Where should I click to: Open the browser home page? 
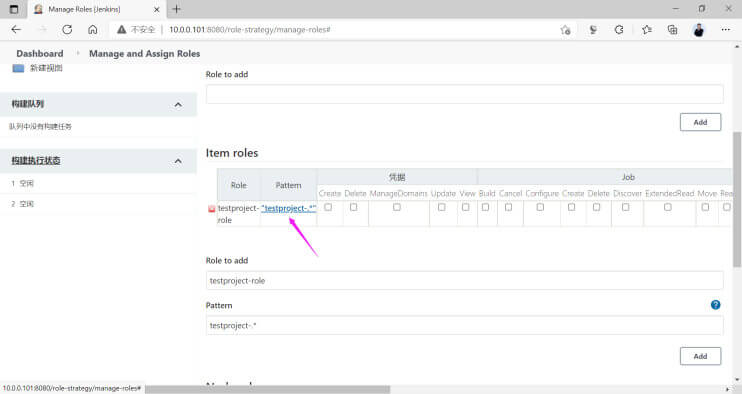[x=93, y=29]
